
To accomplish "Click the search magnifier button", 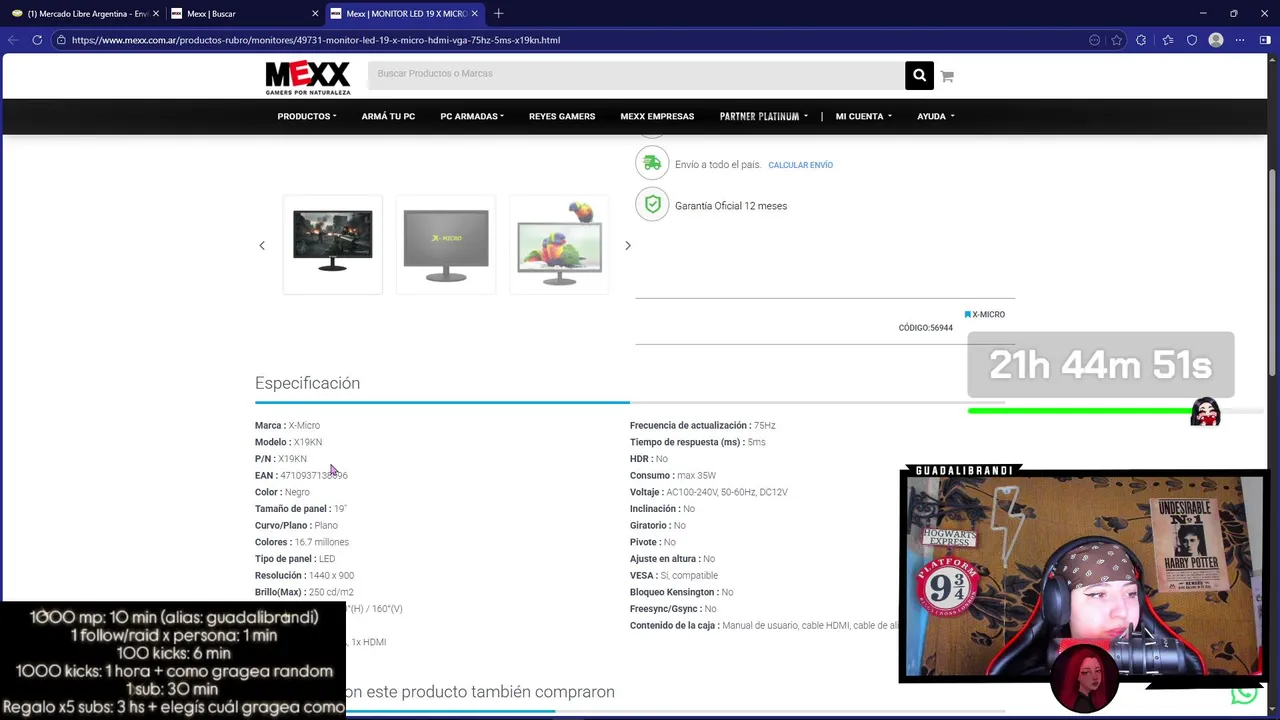I will pyautogui.click(x=919, y=75).
